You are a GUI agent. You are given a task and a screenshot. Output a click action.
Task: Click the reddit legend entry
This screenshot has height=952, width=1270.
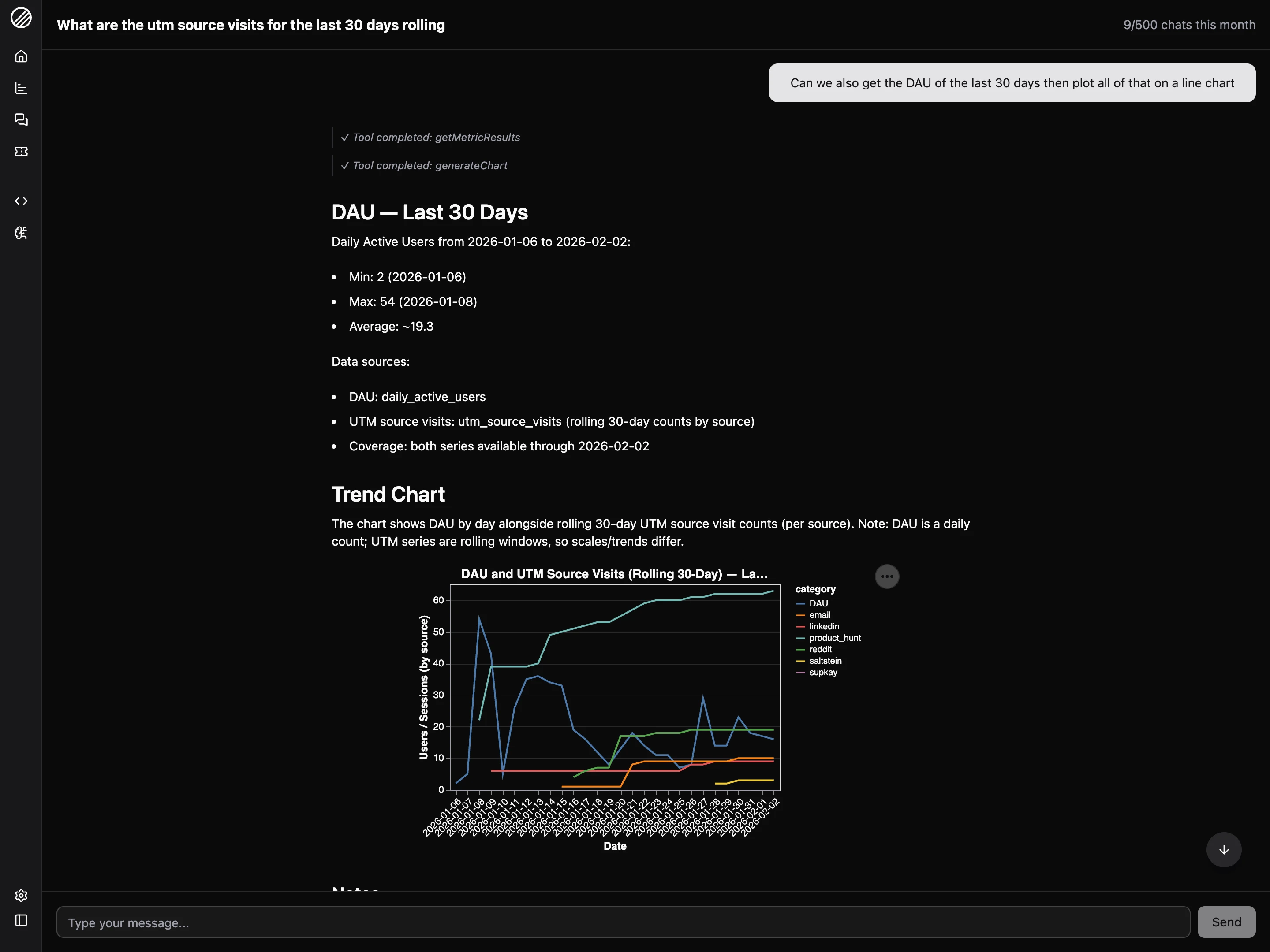click(x=820, y=650)
